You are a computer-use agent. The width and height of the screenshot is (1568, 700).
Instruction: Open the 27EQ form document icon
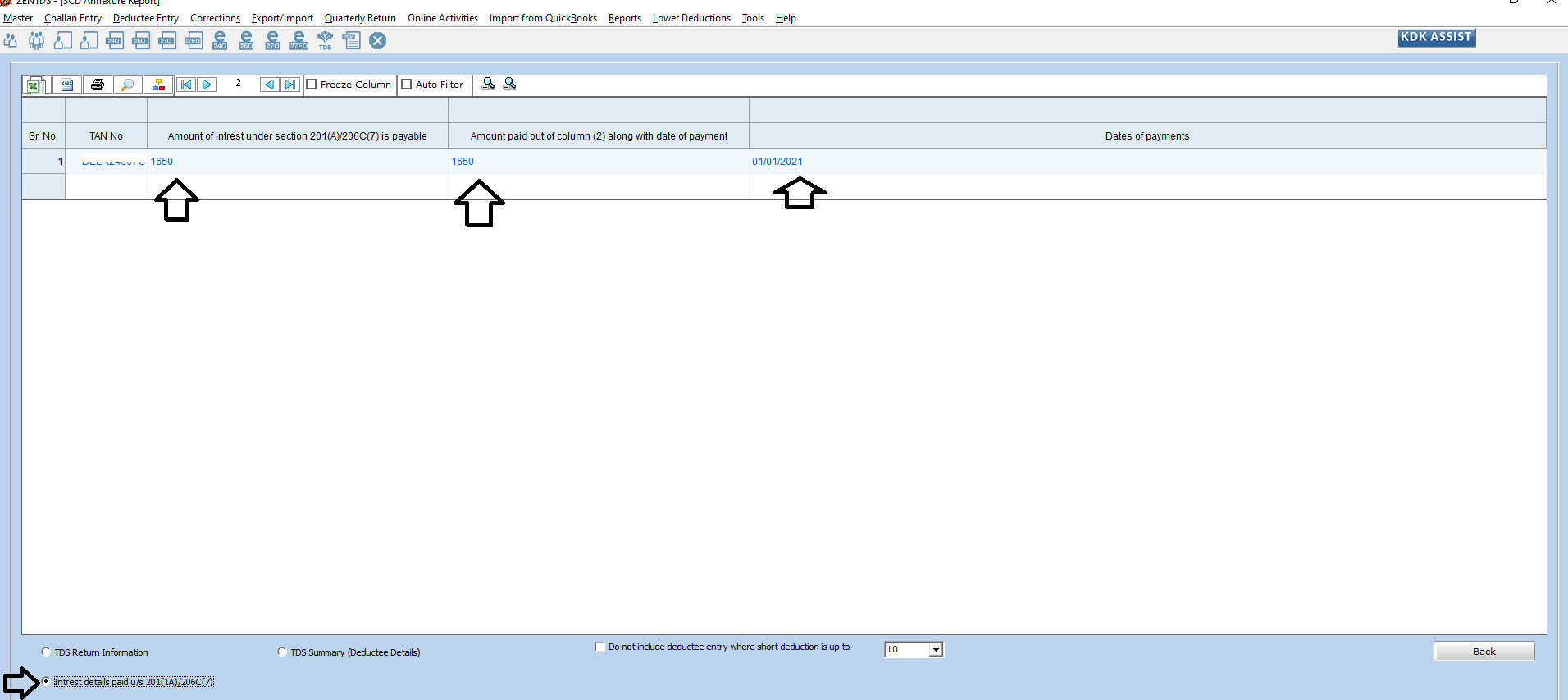(194, 40)
